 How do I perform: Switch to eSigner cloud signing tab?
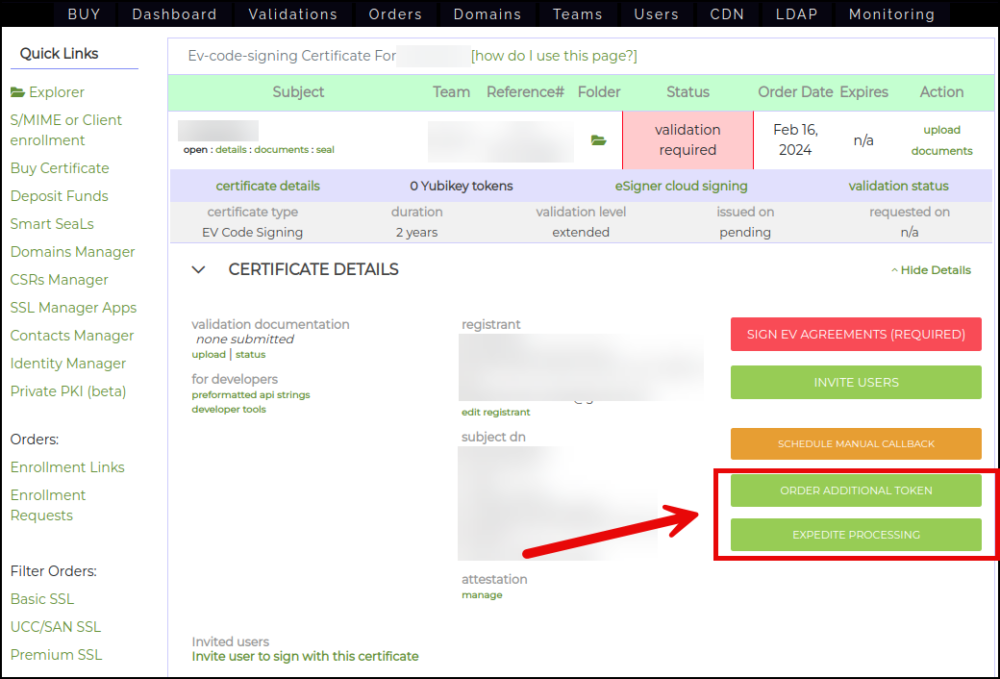(681, 186)
